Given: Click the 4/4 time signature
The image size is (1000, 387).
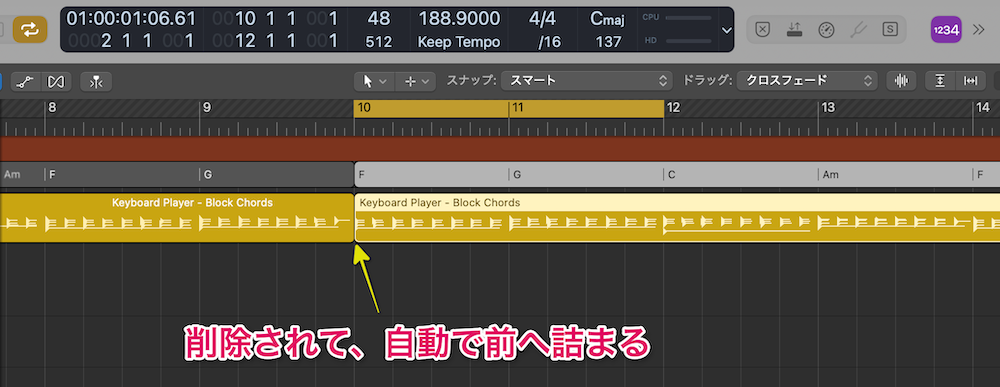Looking at the screenshot, I should pos(542,19).
